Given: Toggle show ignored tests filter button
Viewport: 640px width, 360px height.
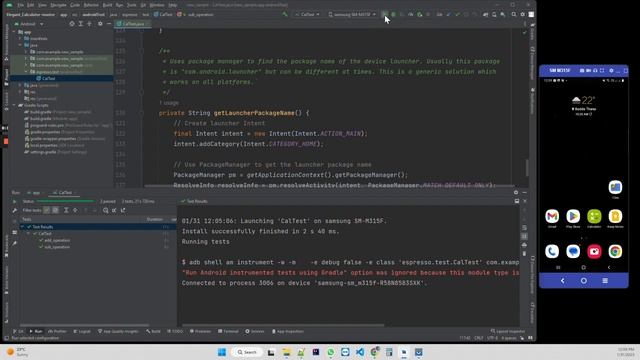Looking at the screenshot, I should 55,210.
